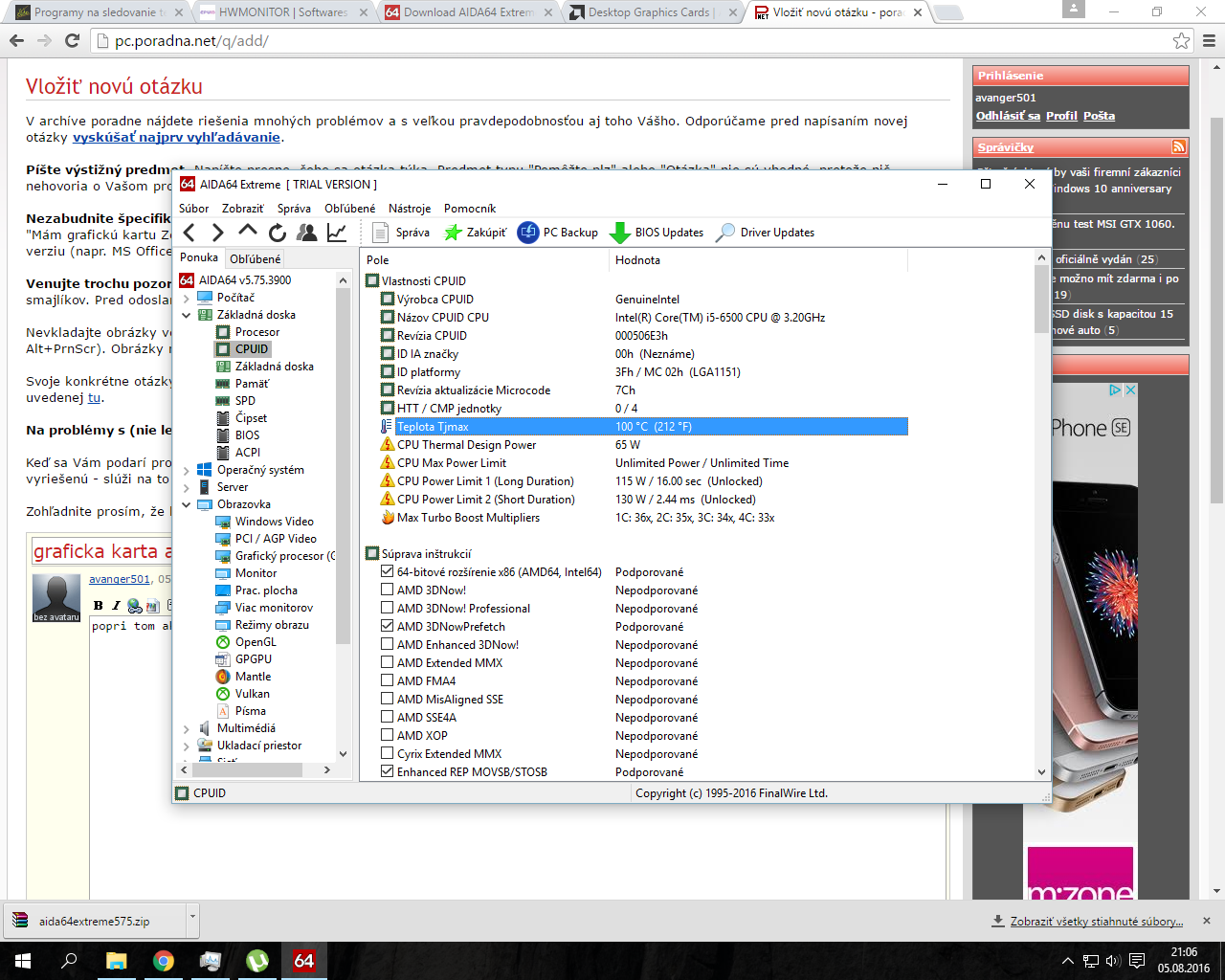Open PC Backup in AIDA64 toolbar
The image size is (1225, 980).
[558, 233]
